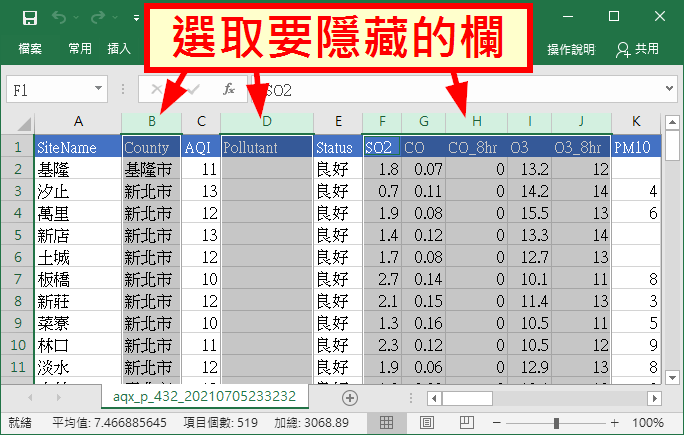
Task: Click the 操作說明 search box
Action: (x=571, y=49)
